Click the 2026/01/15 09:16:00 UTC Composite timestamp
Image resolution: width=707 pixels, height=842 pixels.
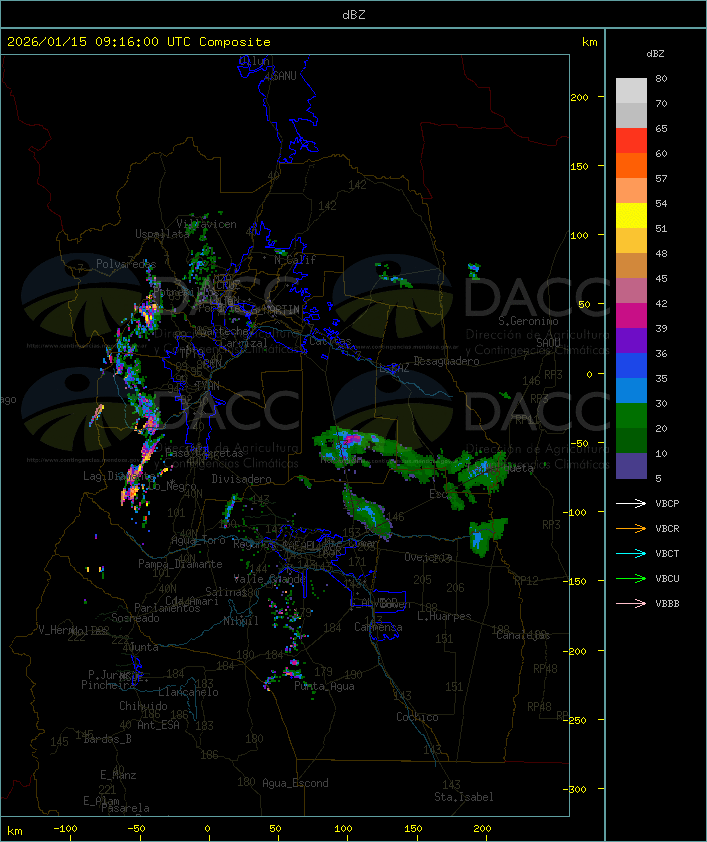(139, 42)
